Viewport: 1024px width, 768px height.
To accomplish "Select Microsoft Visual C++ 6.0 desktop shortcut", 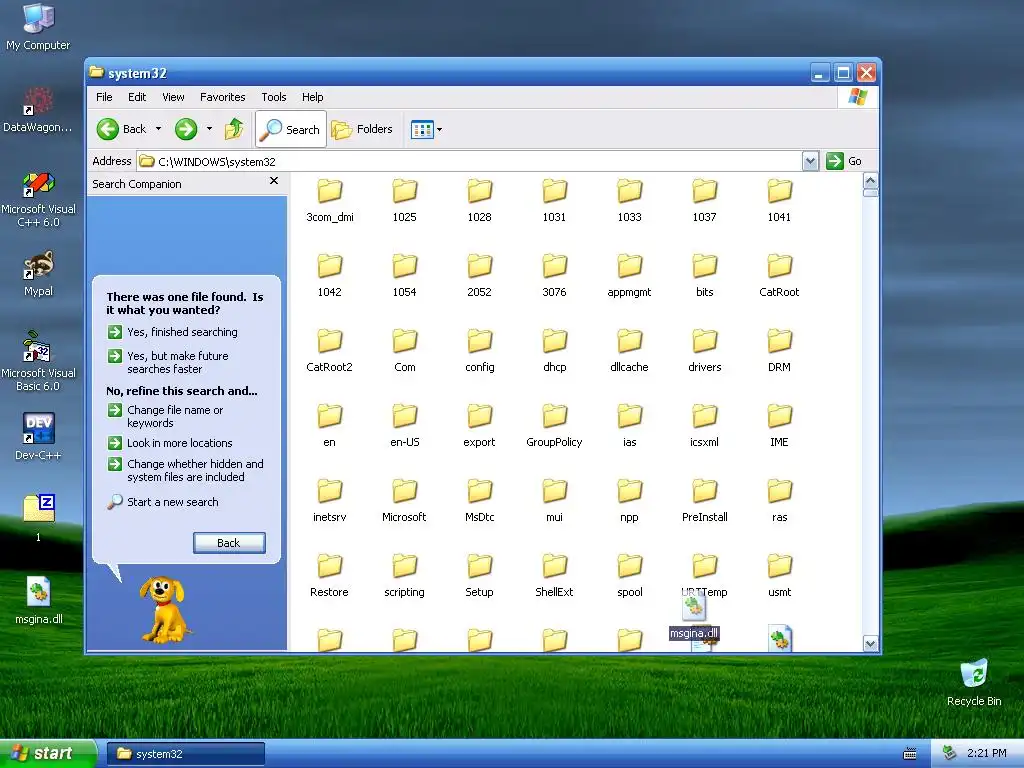I will click(x=39, y=199).
